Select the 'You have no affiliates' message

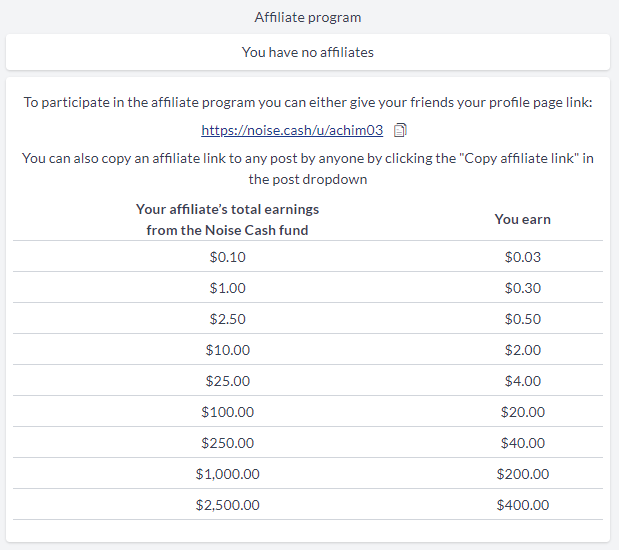pos(308,52)
